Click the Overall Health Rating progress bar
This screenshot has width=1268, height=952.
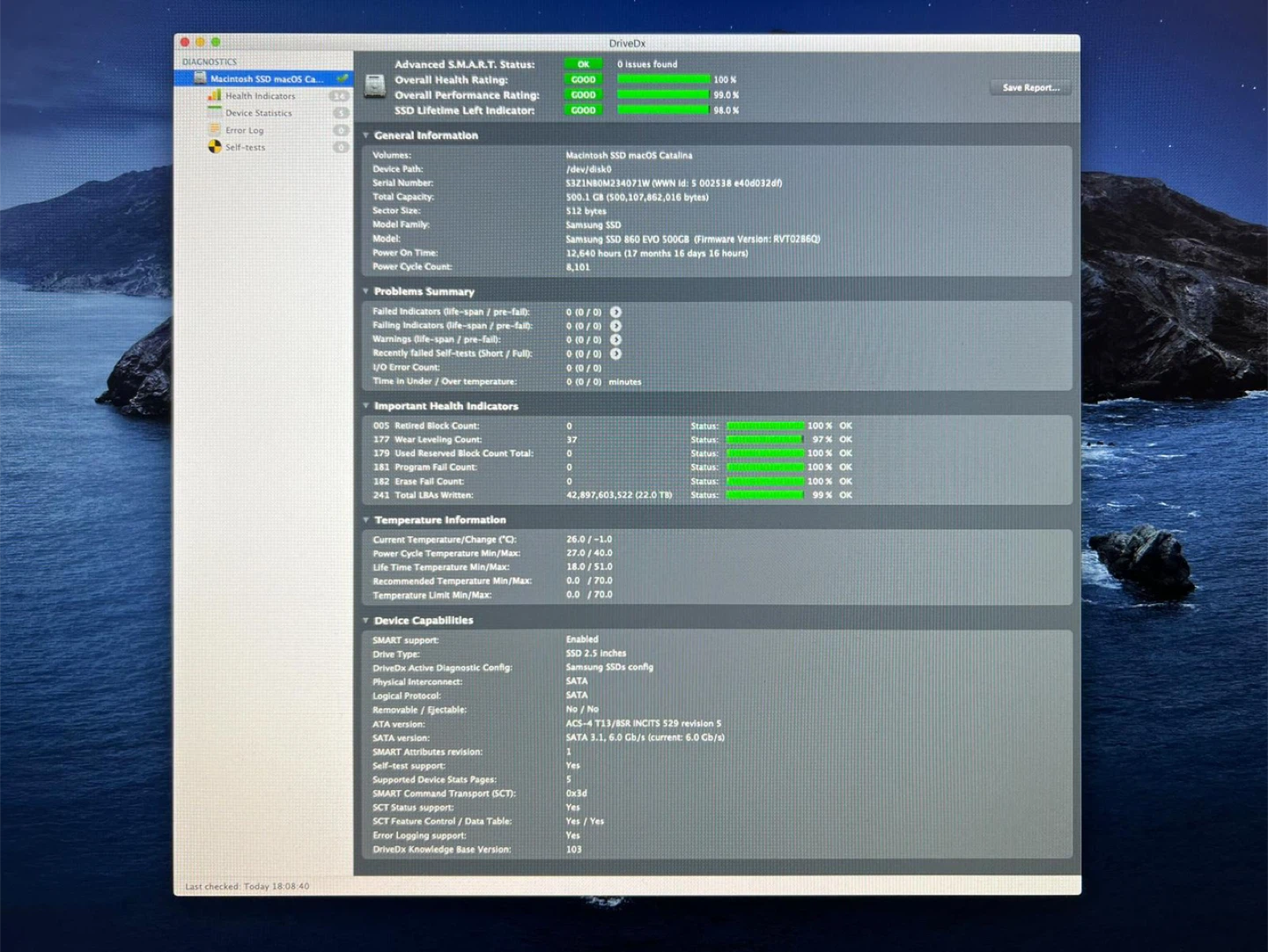pyautogui.click(x=663, y=80)
